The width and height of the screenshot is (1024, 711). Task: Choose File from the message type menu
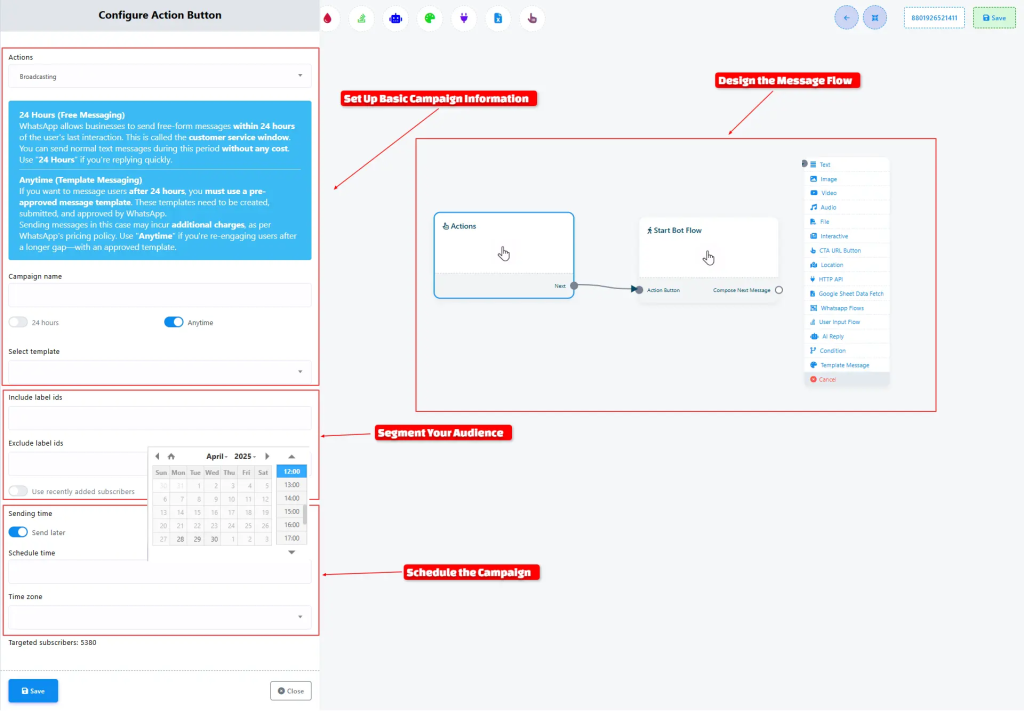tap(847, 222)
